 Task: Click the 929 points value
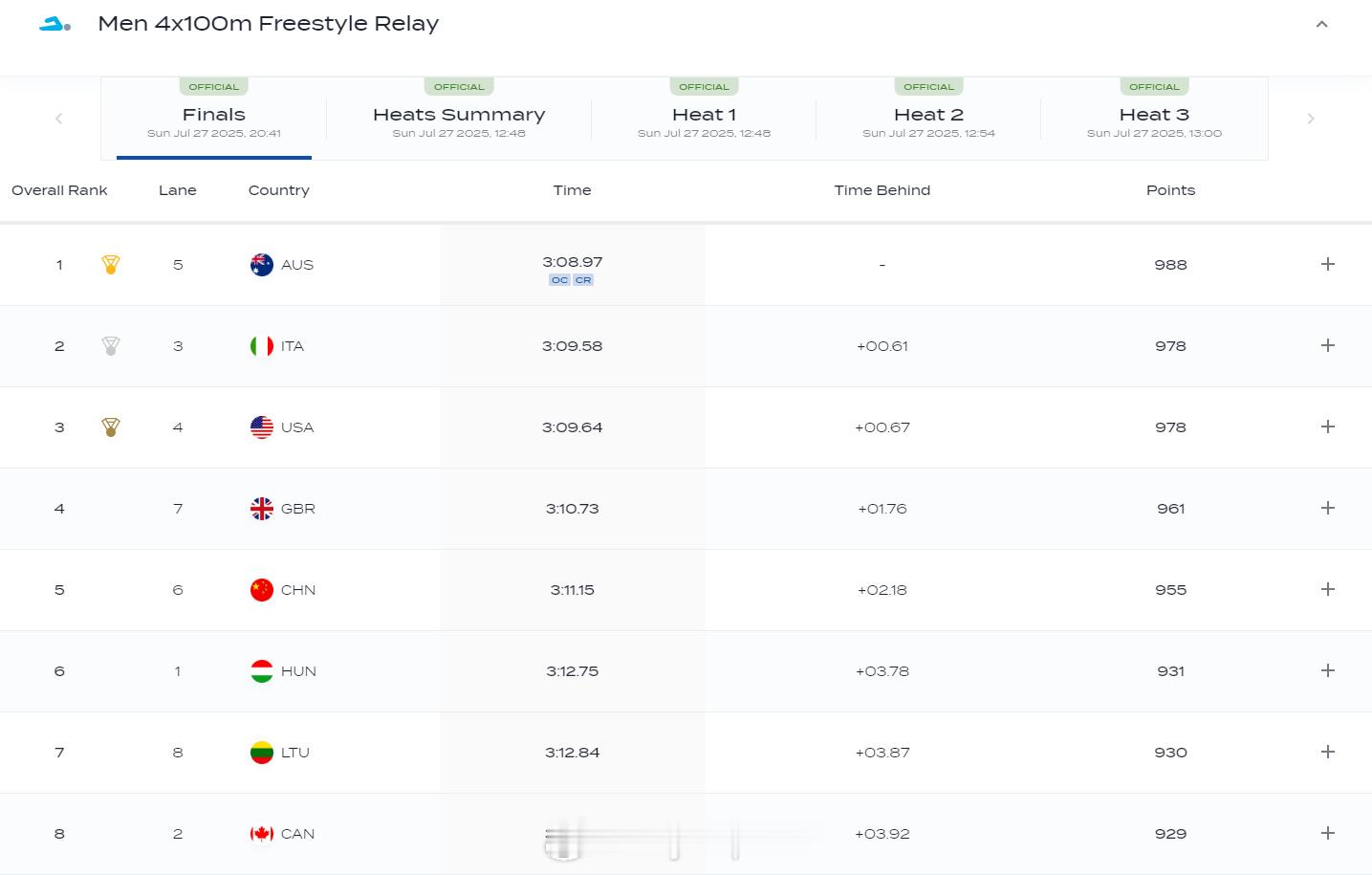pos(1170,834)
